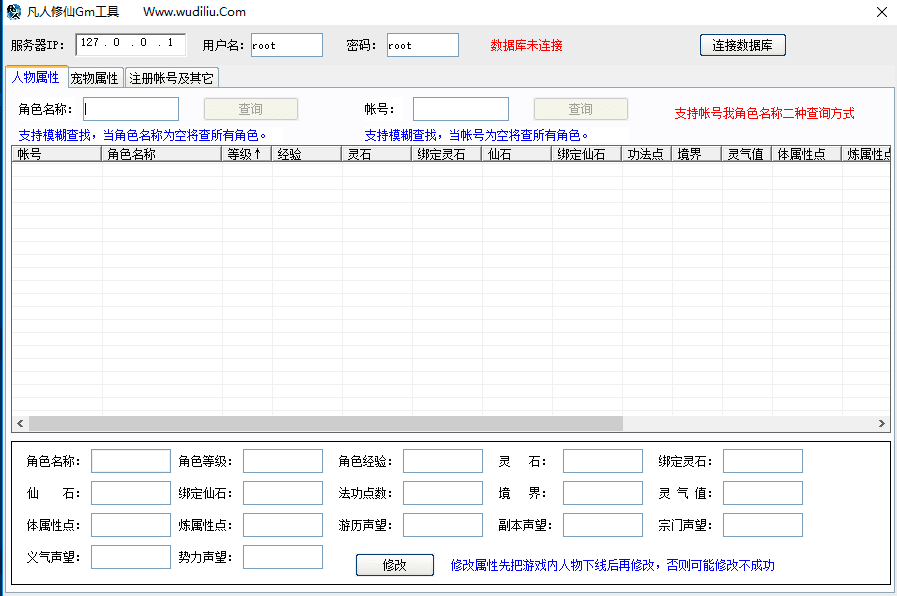Image resolution: width=897 pixels, height=596 pixels.
Task: Click the 境界 input field in edit panel
Action: point(603,493)
